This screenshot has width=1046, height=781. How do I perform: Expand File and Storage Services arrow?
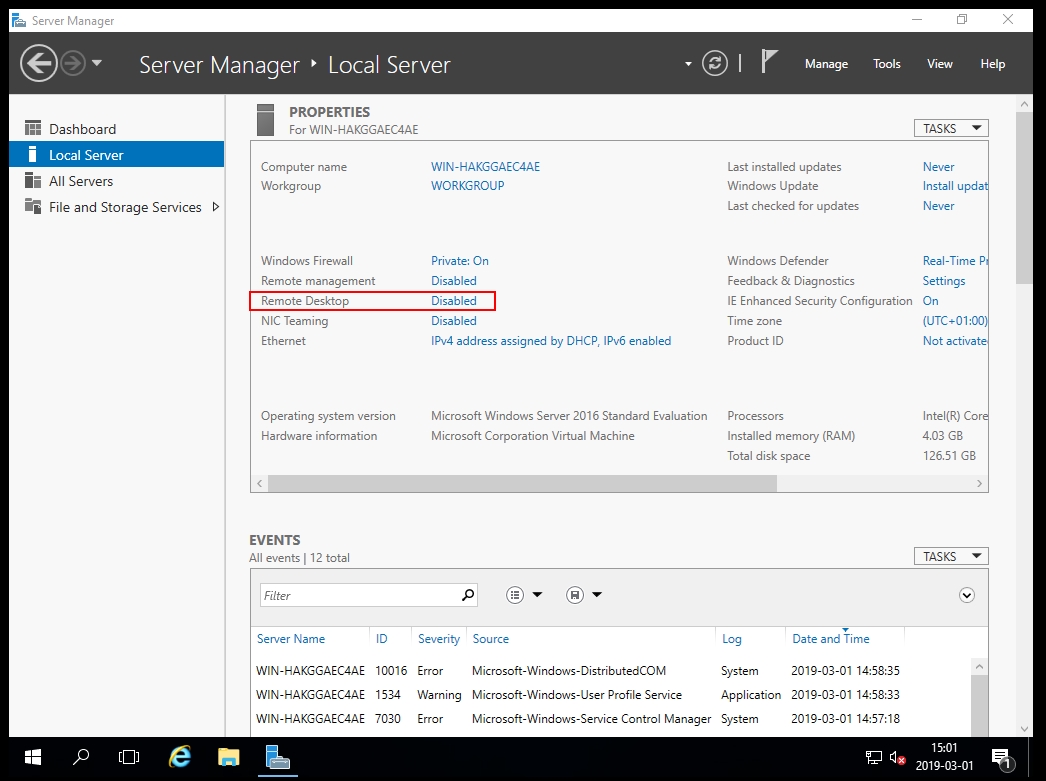point(215,207)
